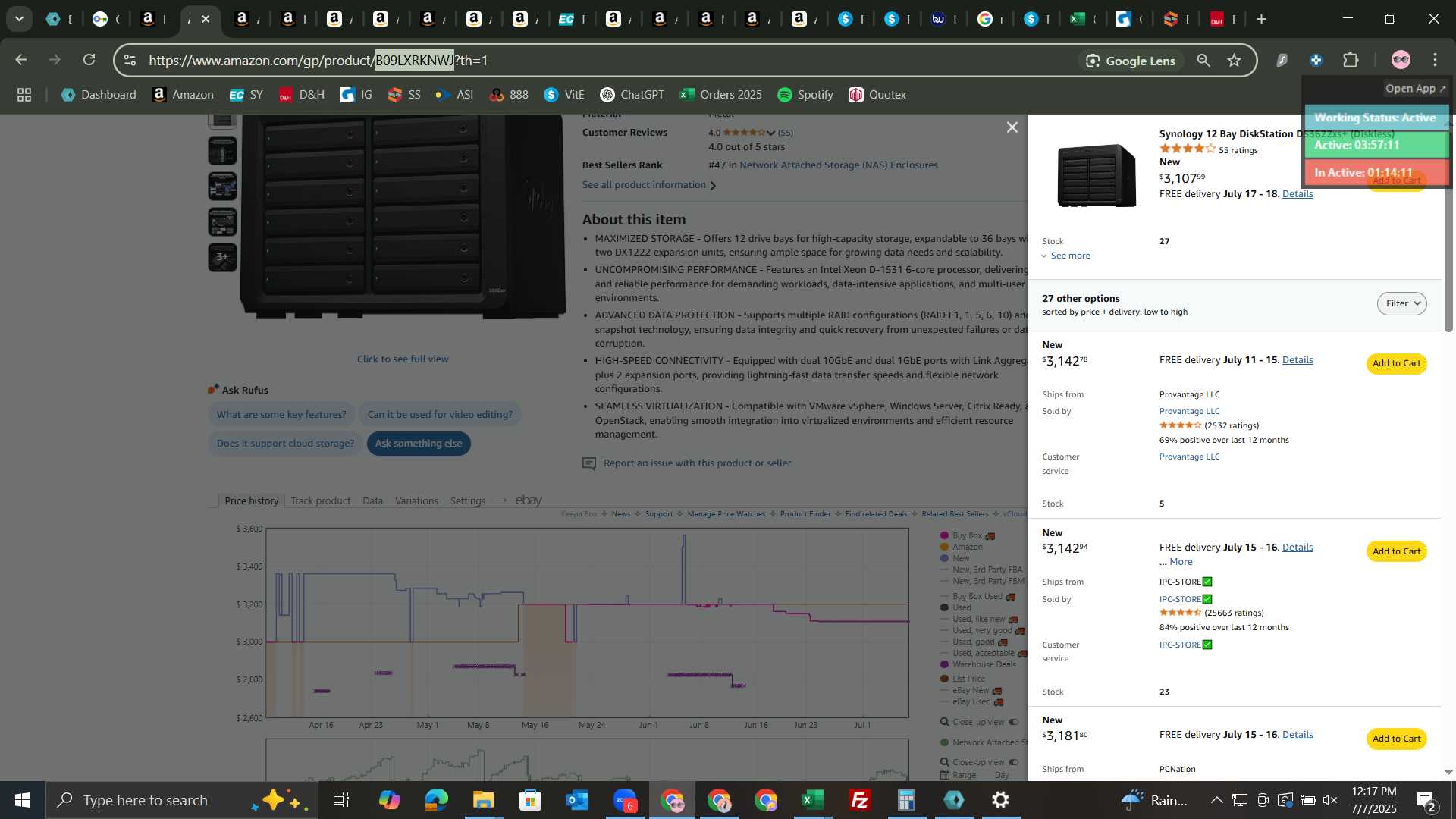Ask Rufus about cloud storage support
1456x819 pixels.
285,444
